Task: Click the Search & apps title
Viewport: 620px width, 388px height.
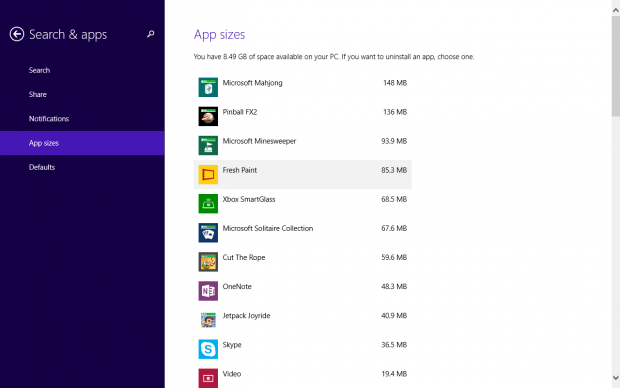Action: pyautogui.click(x=68, y=34)
